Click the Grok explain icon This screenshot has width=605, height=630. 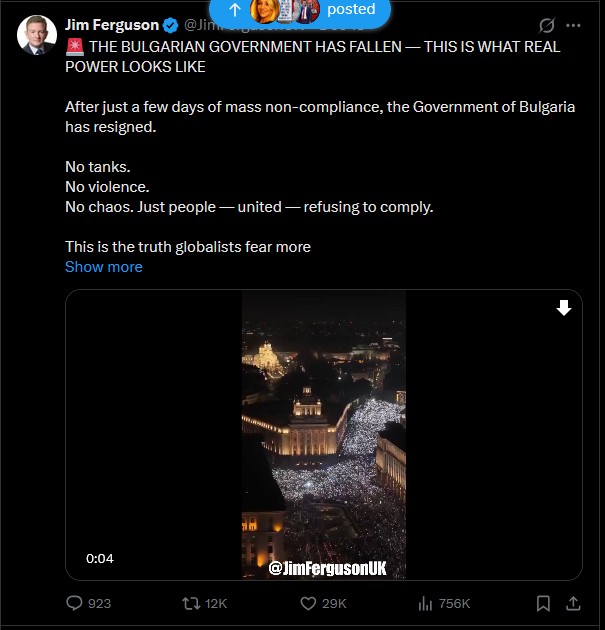pos(546,25)
